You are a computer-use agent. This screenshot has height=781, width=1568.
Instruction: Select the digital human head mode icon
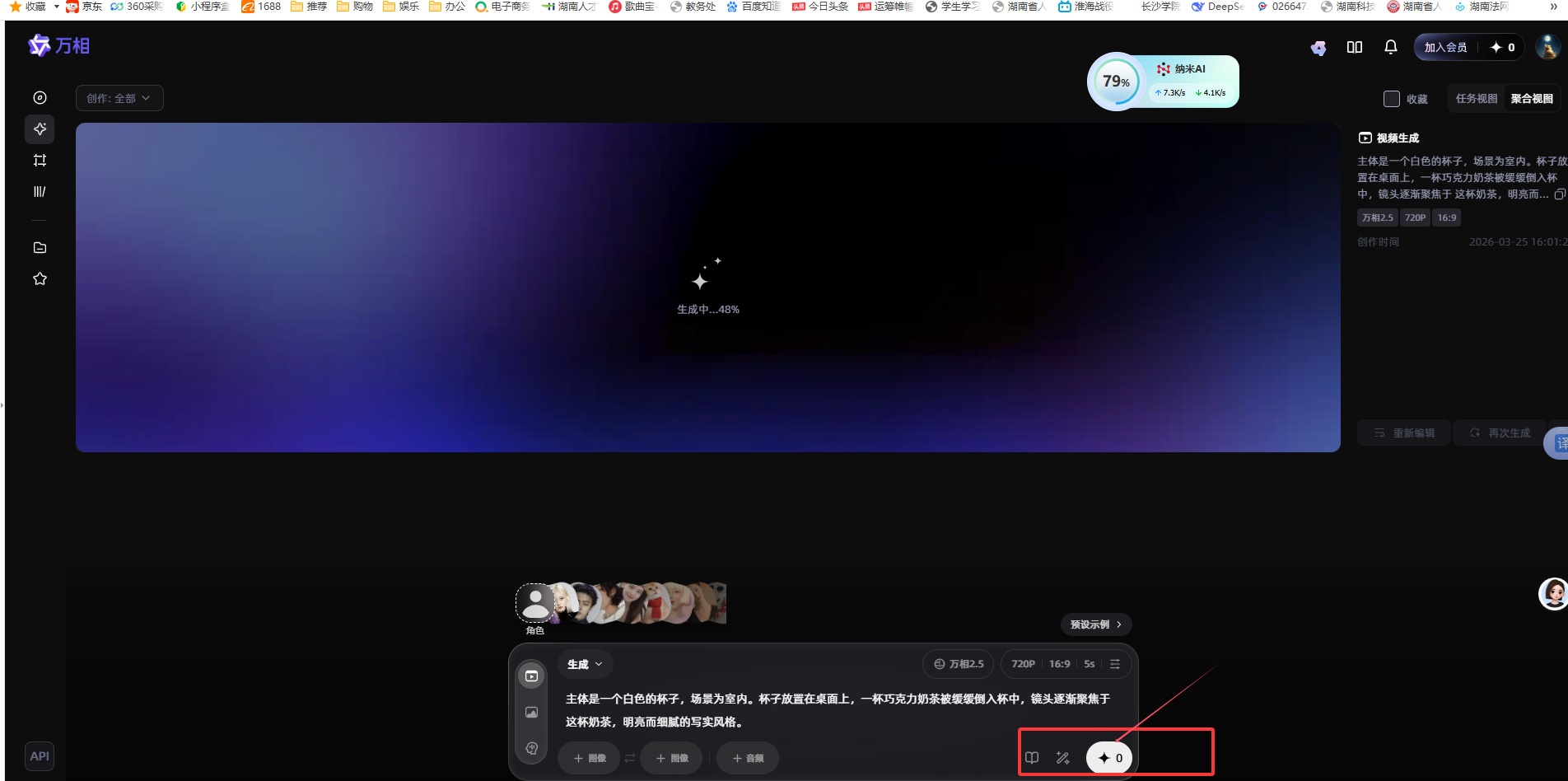(x=532, y=748)
